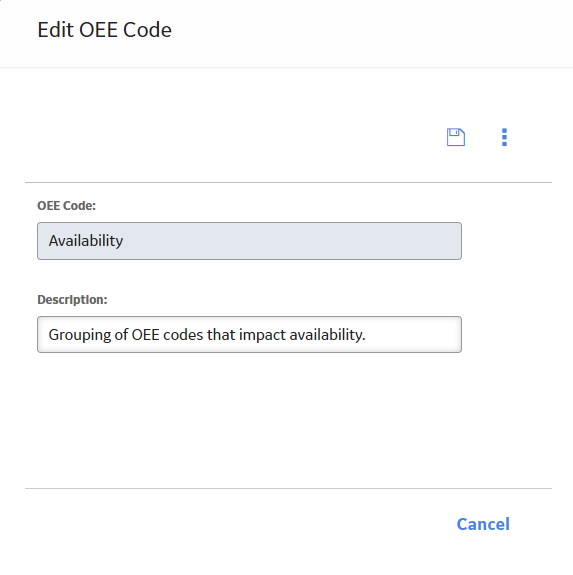This screenshot has width=573, height=575.
Task: Click the 'OEE Code:' field label
Action: click(x=66, y=206)
